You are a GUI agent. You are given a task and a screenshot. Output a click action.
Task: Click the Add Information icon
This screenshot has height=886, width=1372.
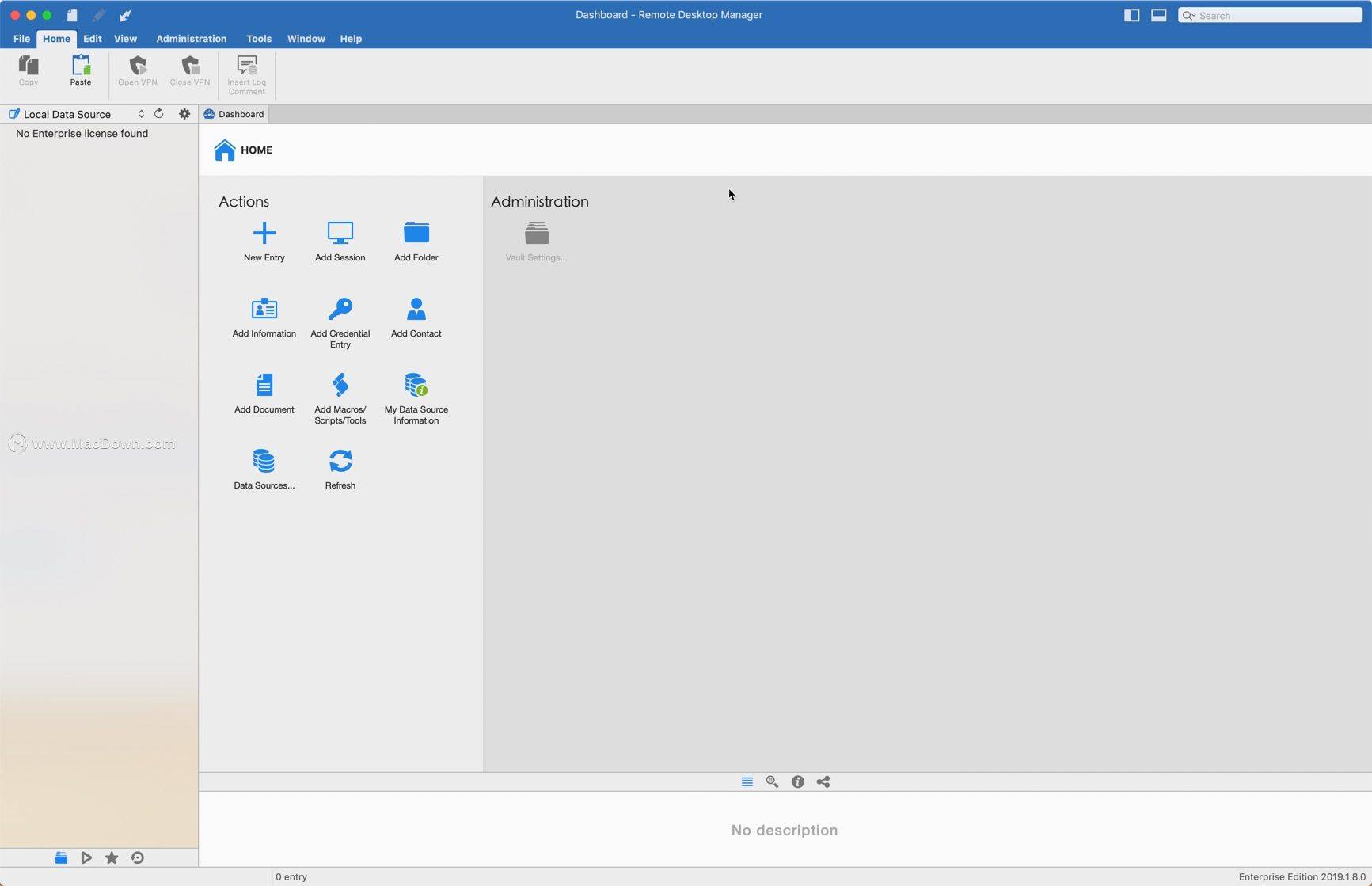pos(264,308)
